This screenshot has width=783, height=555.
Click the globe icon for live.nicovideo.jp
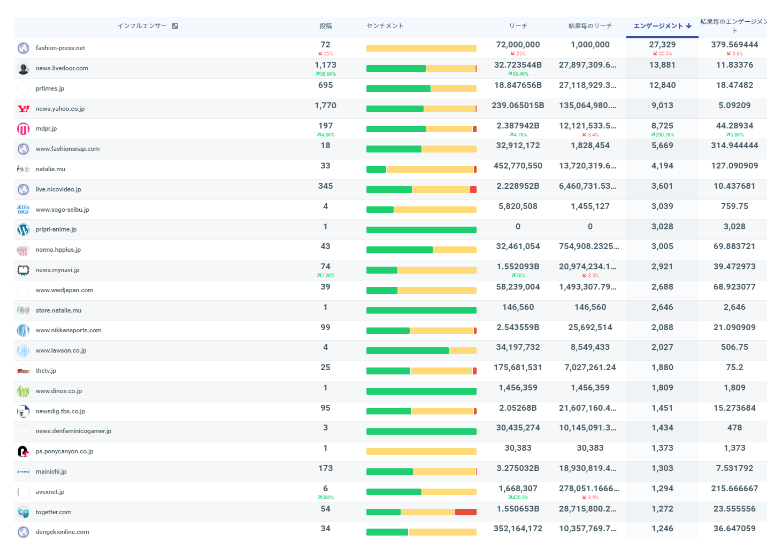(23, 189)
